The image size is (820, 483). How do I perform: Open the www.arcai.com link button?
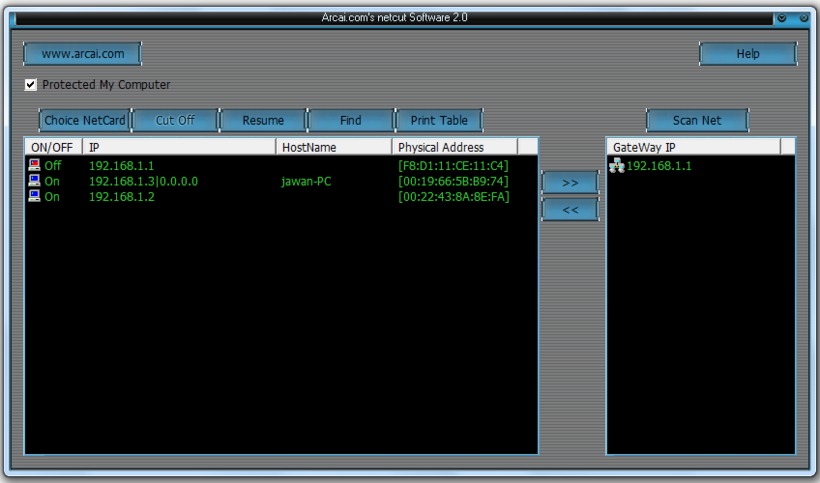click(x=83, y=54)
